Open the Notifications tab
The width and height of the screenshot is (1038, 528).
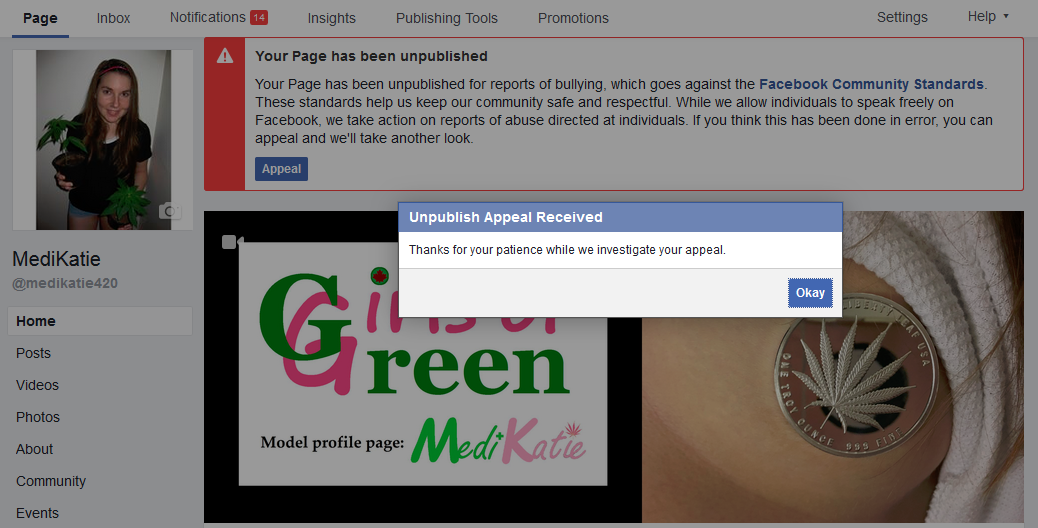coord(208,17)
